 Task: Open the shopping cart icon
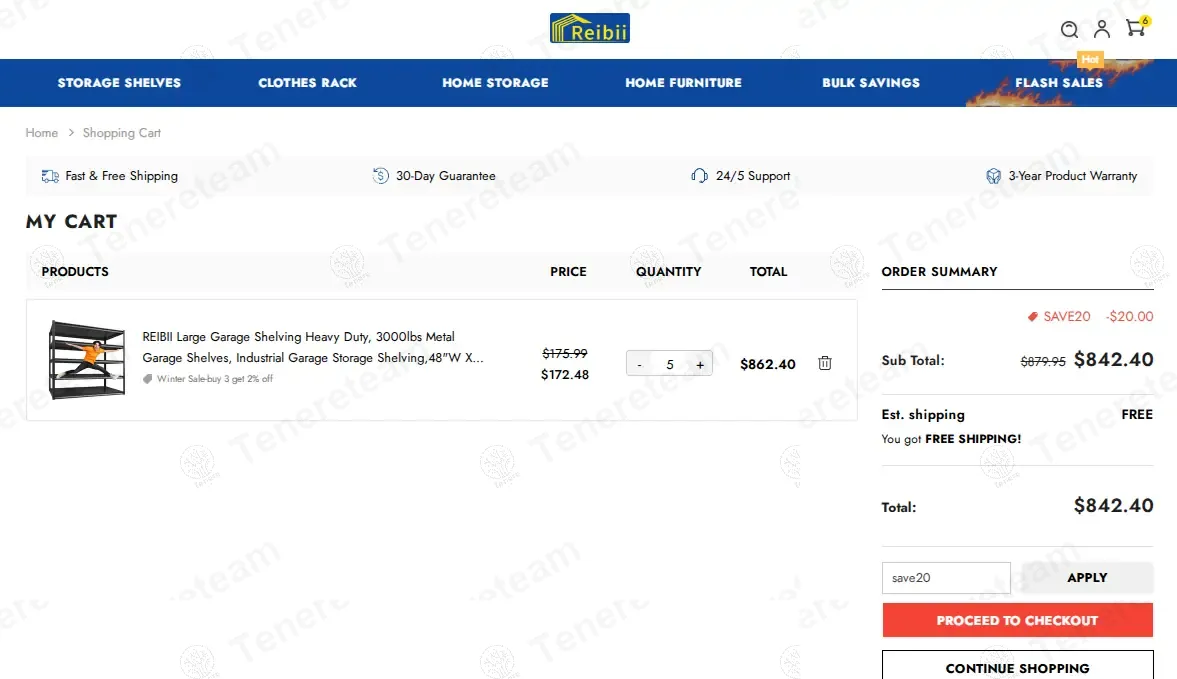[x=1135, y=28]
